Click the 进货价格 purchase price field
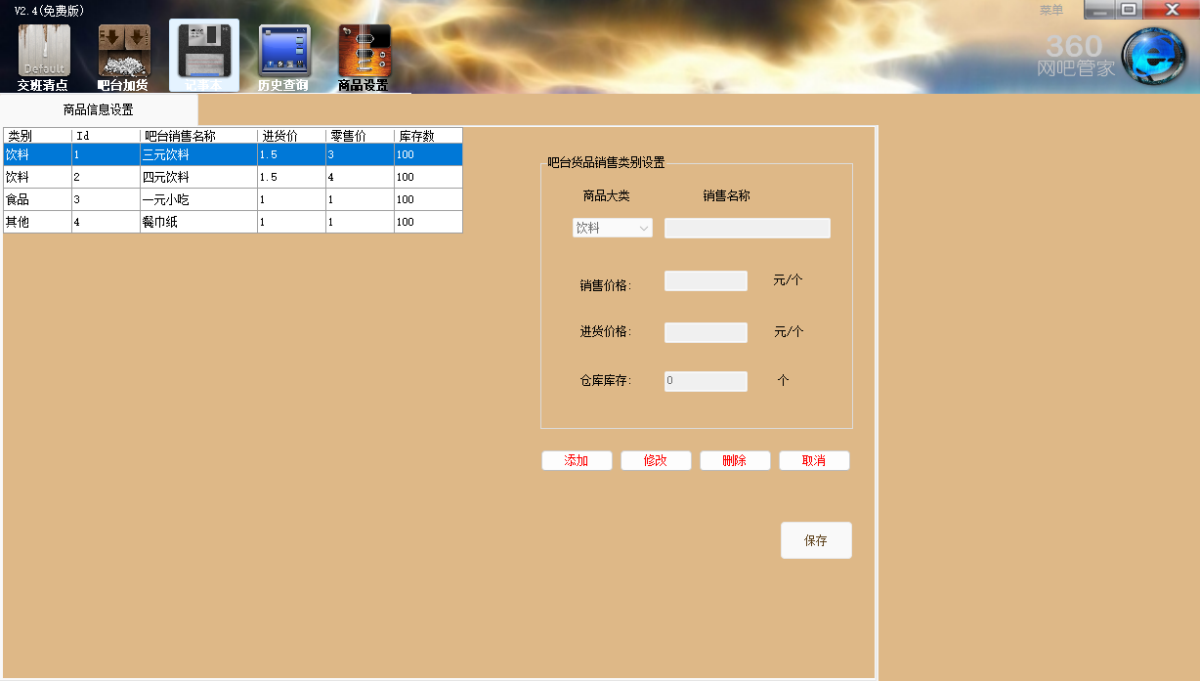 [x=705, y=332]
